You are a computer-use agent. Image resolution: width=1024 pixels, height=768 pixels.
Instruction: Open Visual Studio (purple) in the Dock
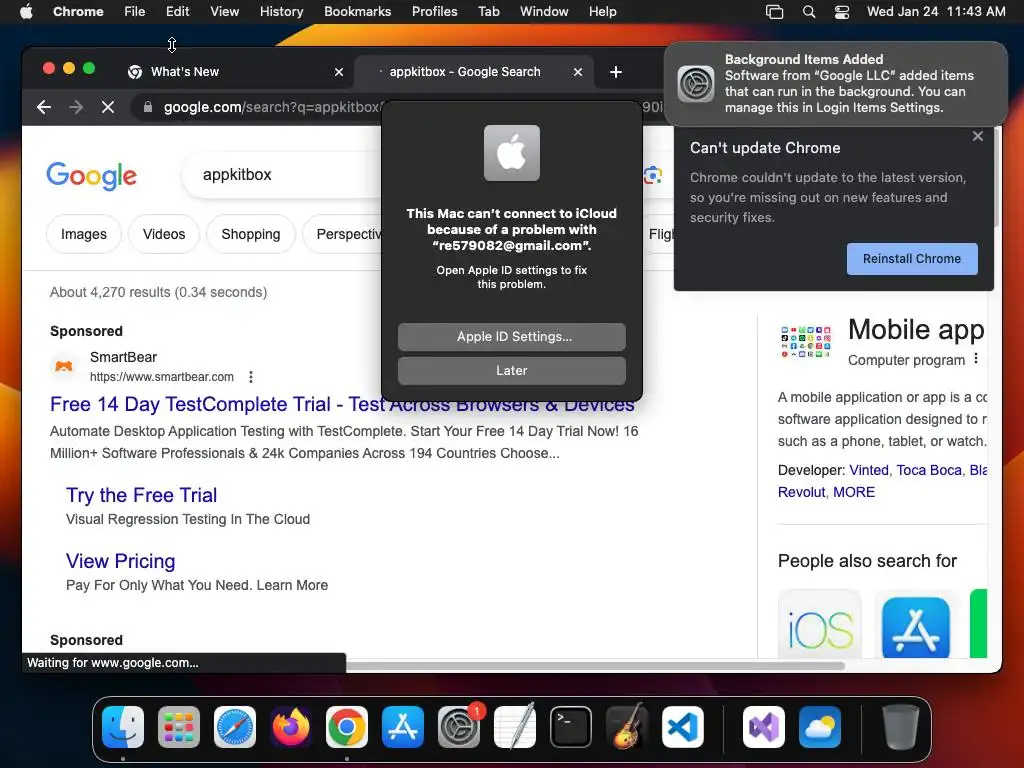pos(764,727)
